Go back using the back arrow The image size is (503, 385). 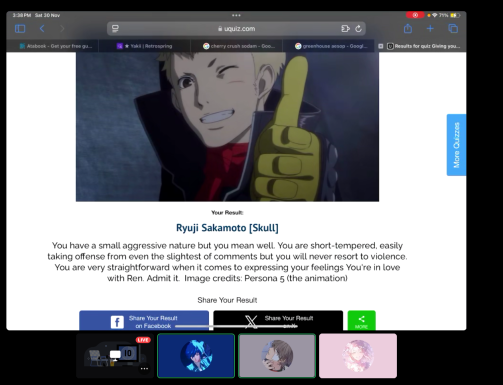click(x=42, y=29)
